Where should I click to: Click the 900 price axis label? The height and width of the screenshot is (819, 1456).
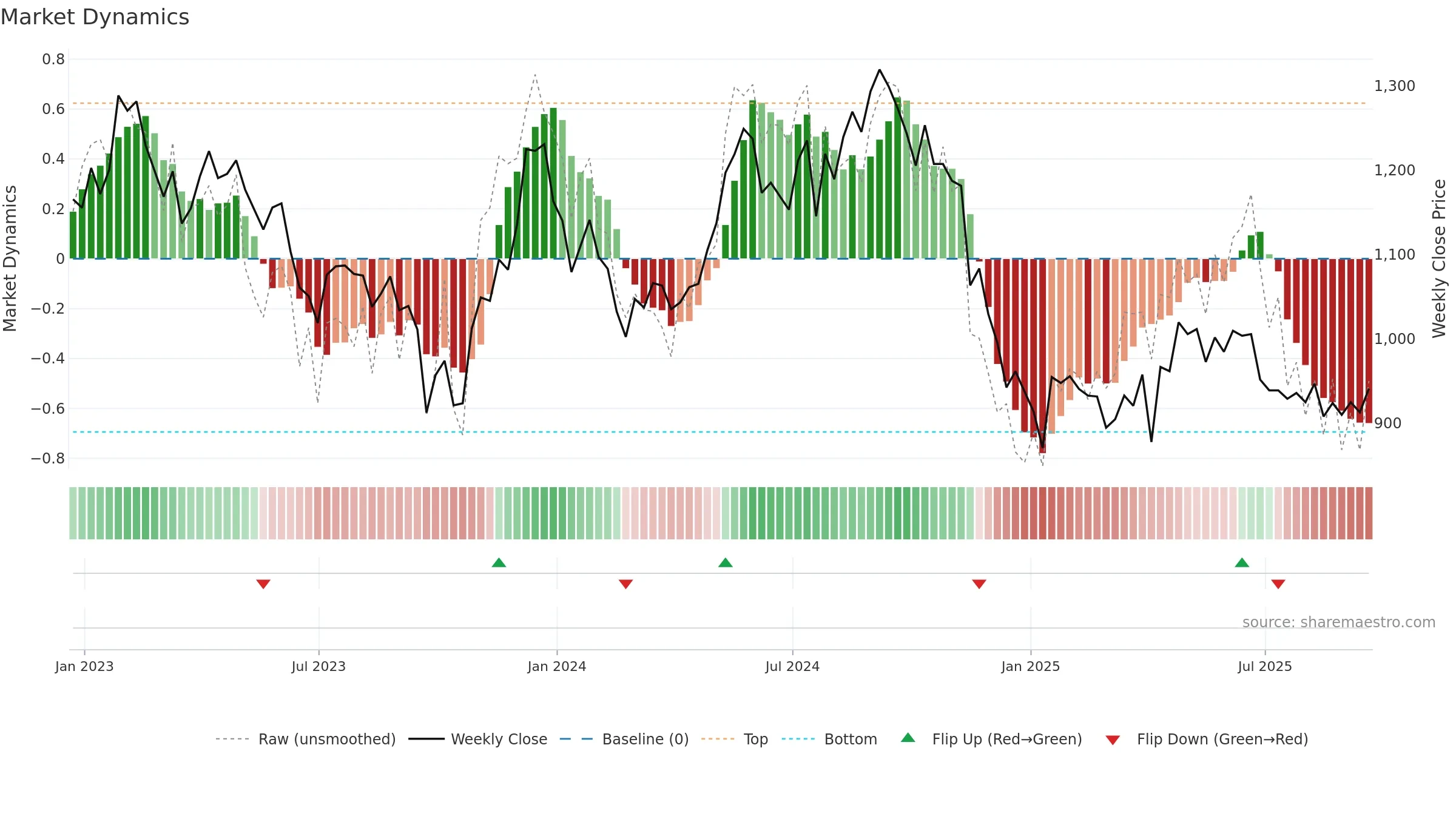(1388, 423)
